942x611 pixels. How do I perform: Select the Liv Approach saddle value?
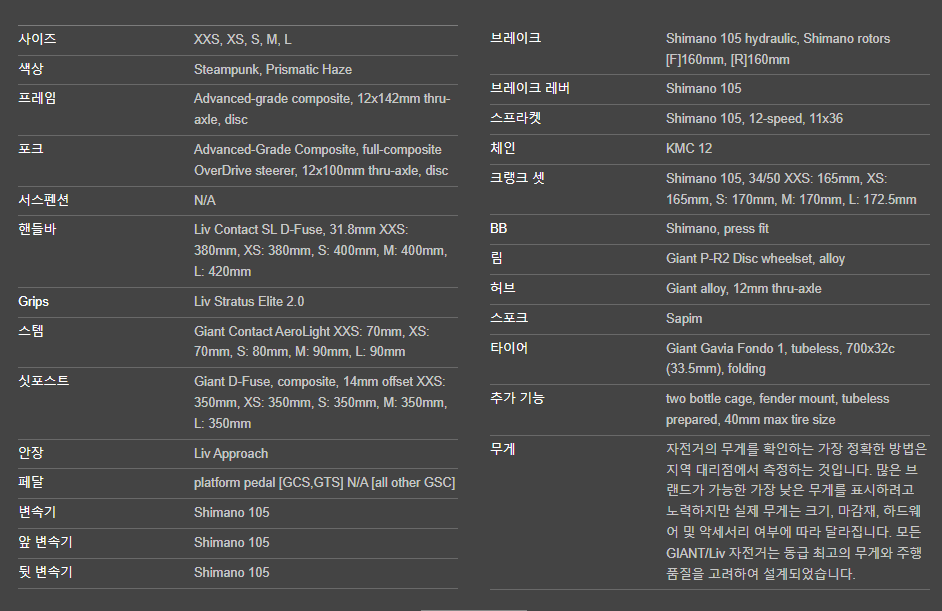[231, 453]
